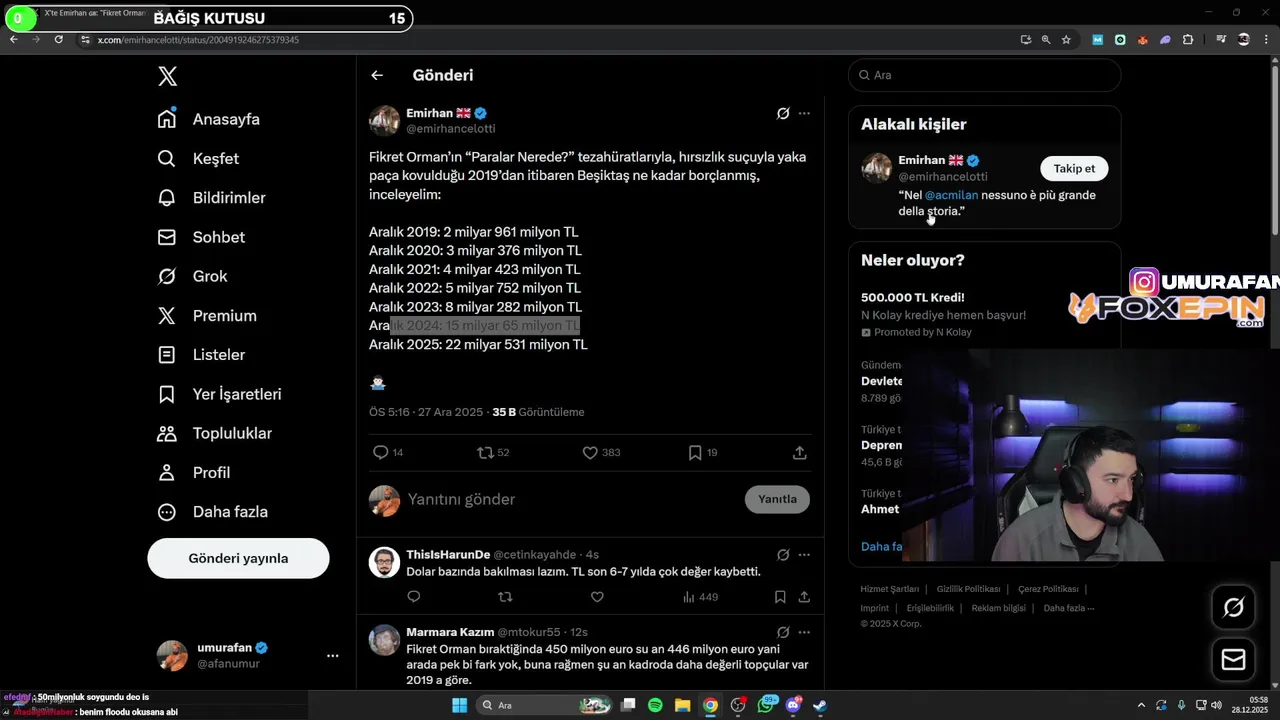Click the Gönderi yayınla button
Image resolution: width=1280 pixels, height=720 pixels.
[x=238, y=558]
